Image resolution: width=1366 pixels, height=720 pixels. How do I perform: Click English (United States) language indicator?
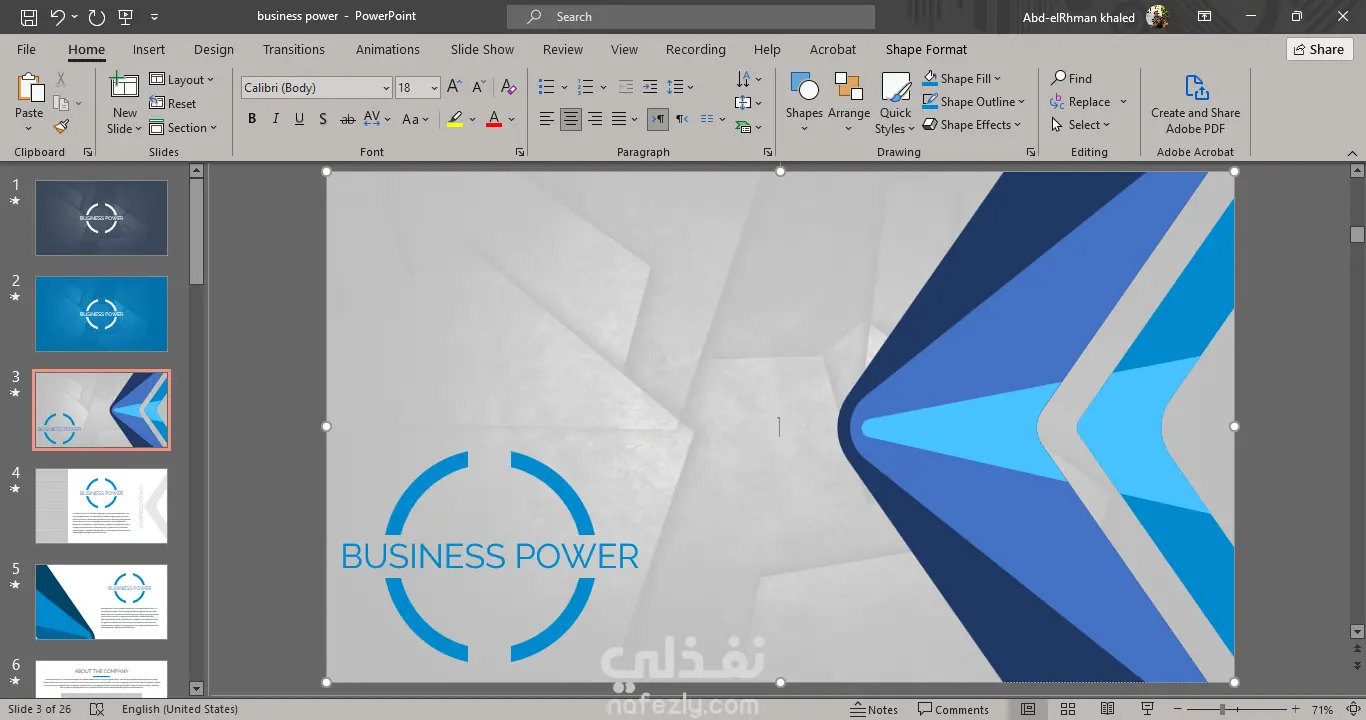coord(180,709)
